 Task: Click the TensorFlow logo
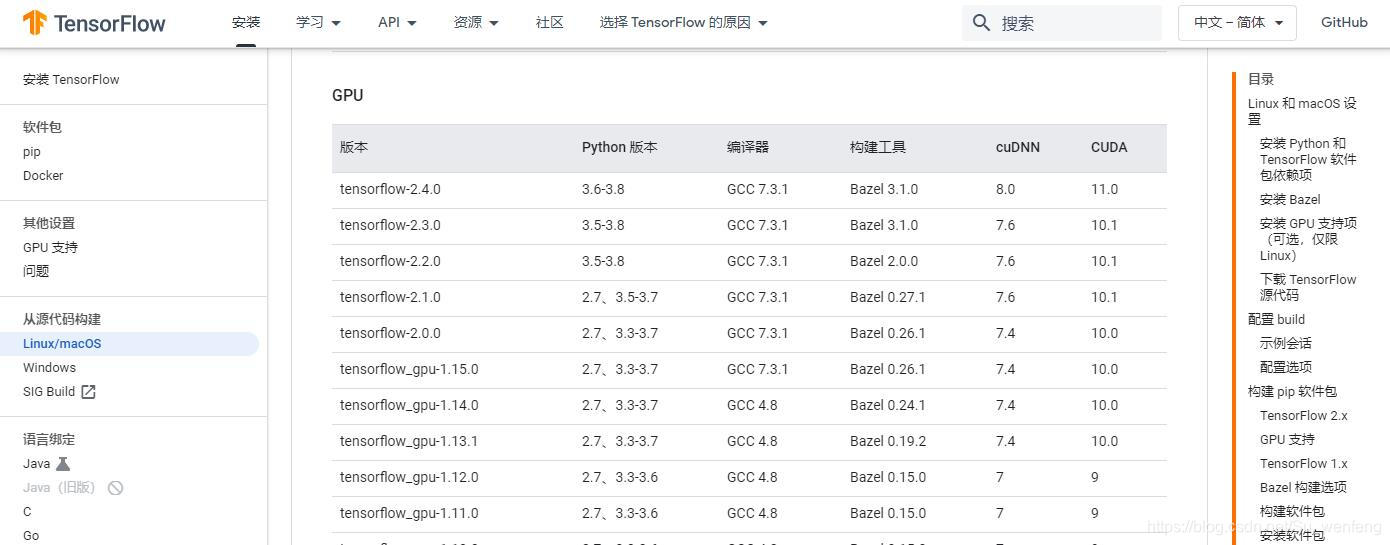94,23
